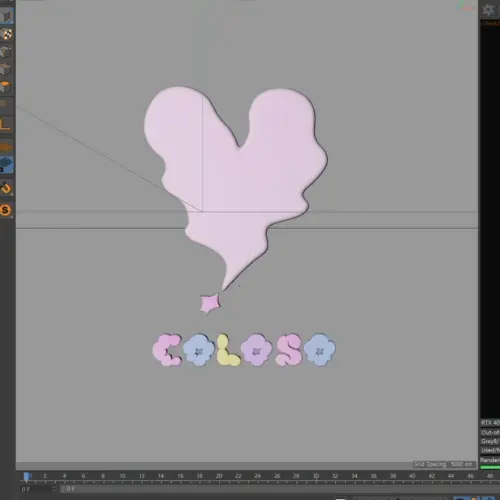Switch to Edges mode in the sidebar
Image resolution: width=500 pixels, height=500 pixels.
(6, 69)
